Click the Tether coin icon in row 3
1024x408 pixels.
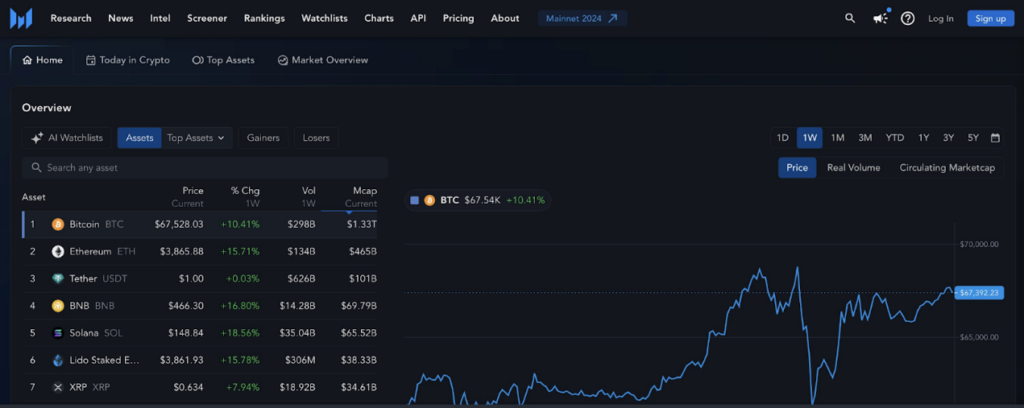coord(58,279)
